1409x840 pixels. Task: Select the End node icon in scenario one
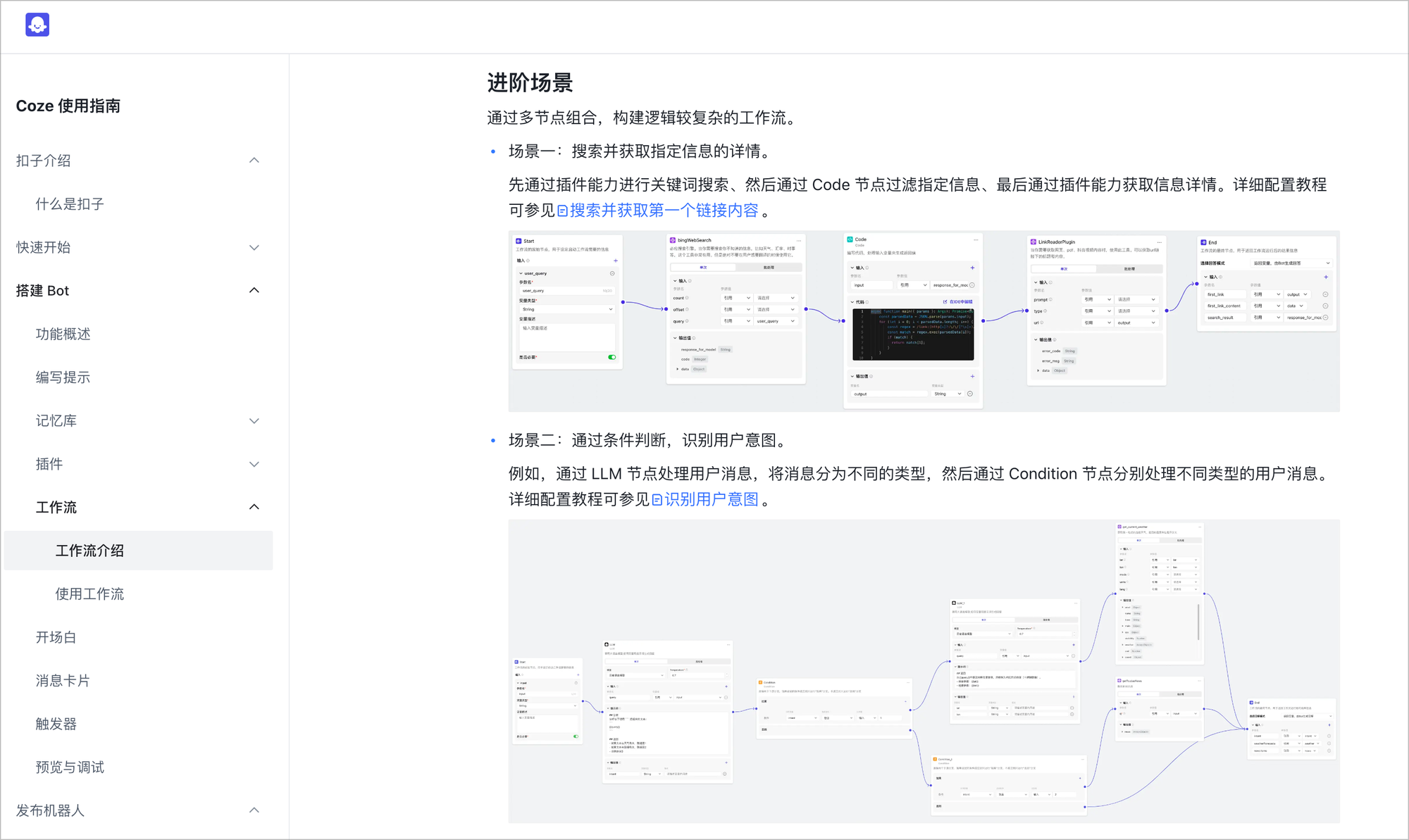pyautogui.click(x=1204, y=242)
